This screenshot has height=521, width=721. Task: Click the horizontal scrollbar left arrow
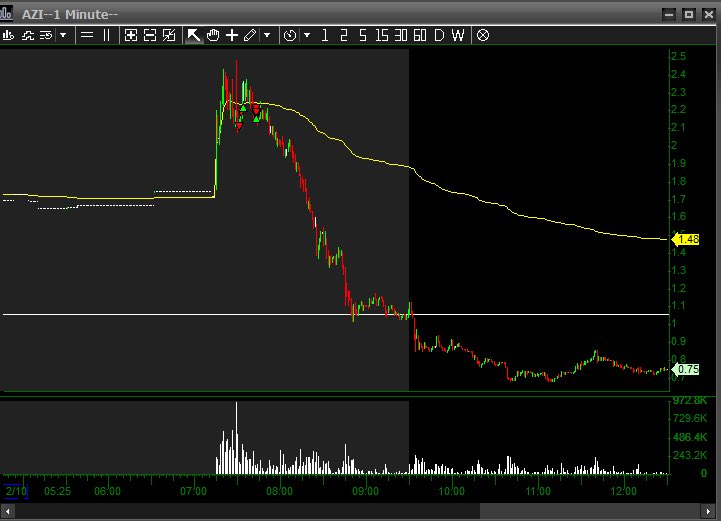[x=7, y=511]
